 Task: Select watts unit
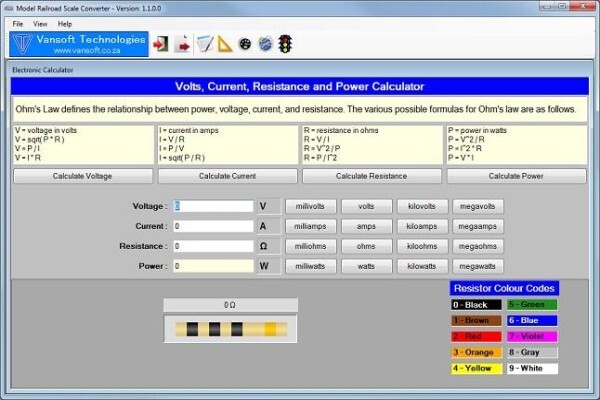click(x=366, y=266)
